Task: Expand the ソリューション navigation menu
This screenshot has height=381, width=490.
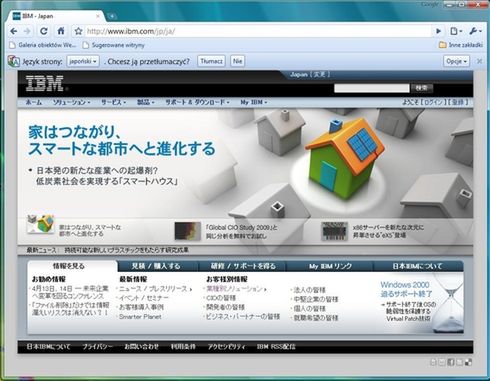Action: (71, 102)
